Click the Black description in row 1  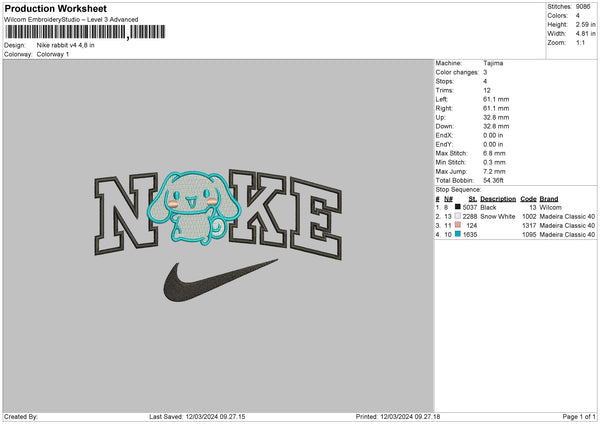[488, 207]
